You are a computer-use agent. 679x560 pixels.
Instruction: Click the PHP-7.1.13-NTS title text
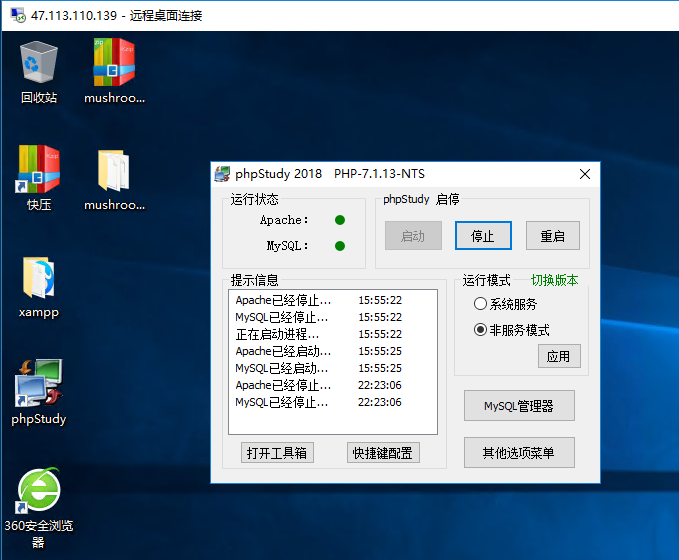[x=379, y=174]
